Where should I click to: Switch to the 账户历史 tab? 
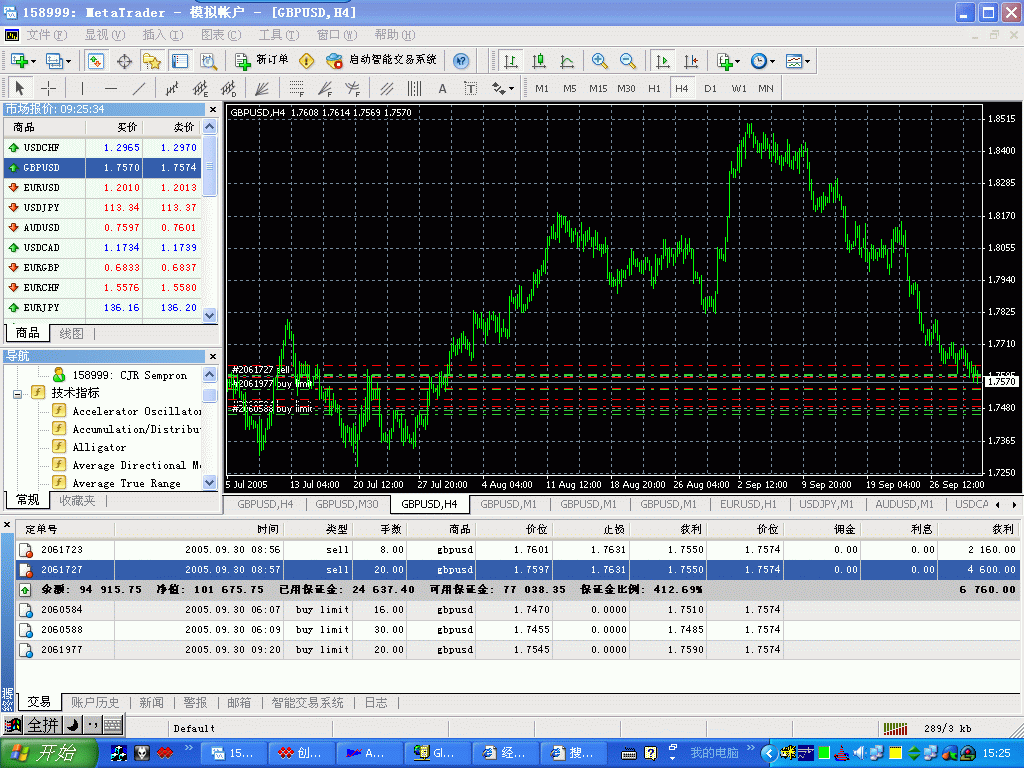95,703
